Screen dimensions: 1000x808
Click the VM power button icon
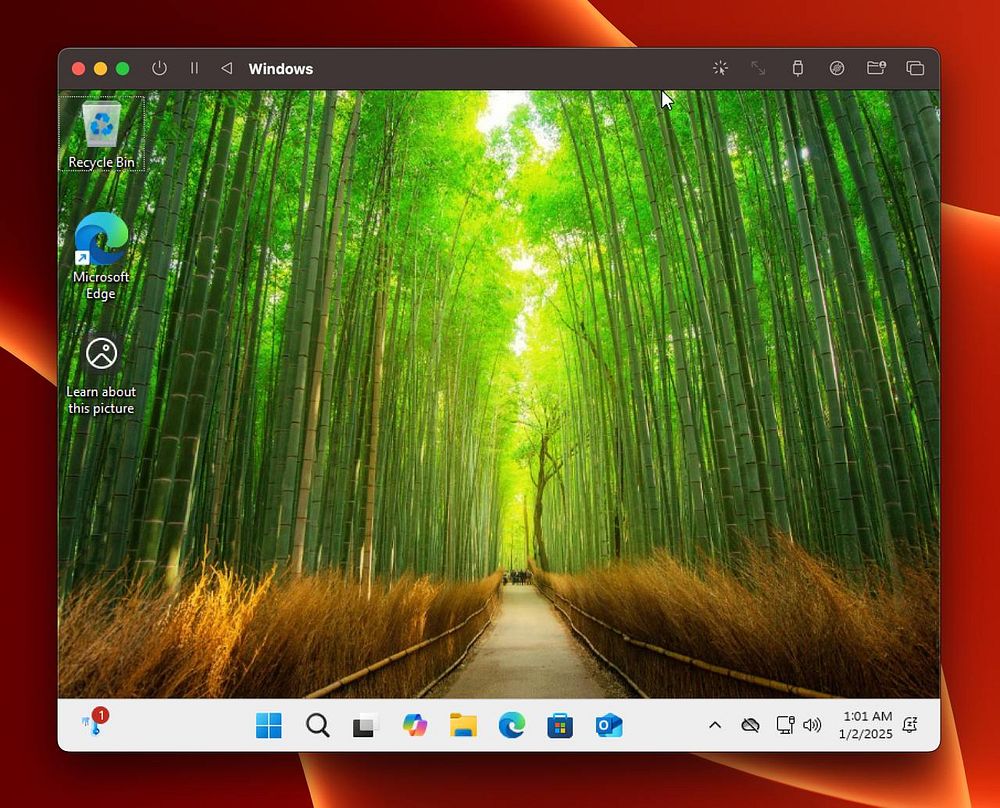(159, 68)
